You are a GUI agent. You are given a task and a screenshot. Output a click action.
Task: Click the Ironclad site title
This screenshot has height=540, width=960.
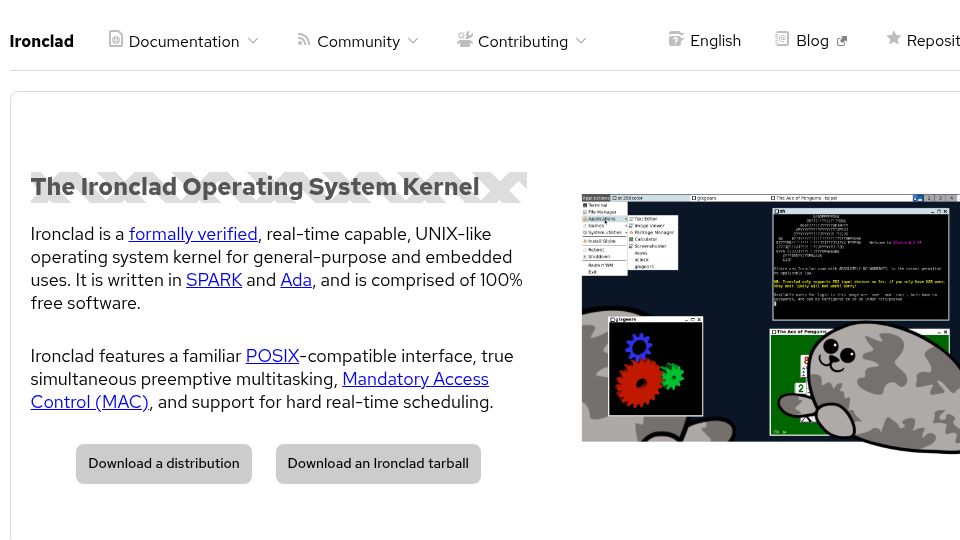(x=42, y=41)
